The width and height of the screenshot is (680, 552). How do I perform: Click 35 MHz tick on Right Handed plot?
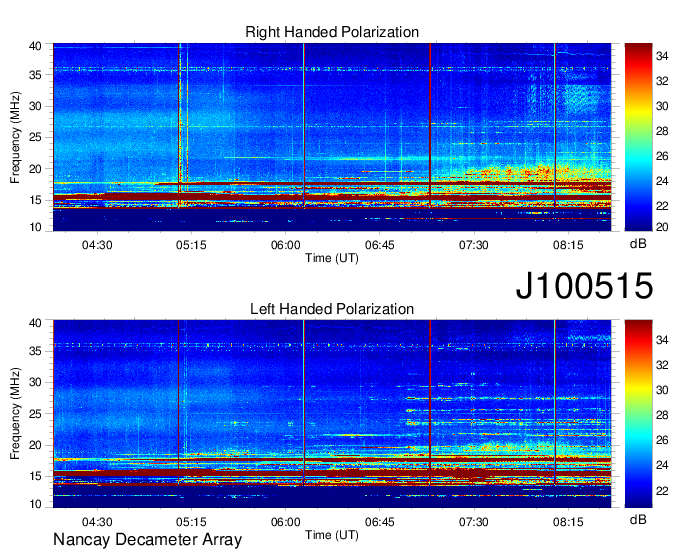tap(35, 75)
